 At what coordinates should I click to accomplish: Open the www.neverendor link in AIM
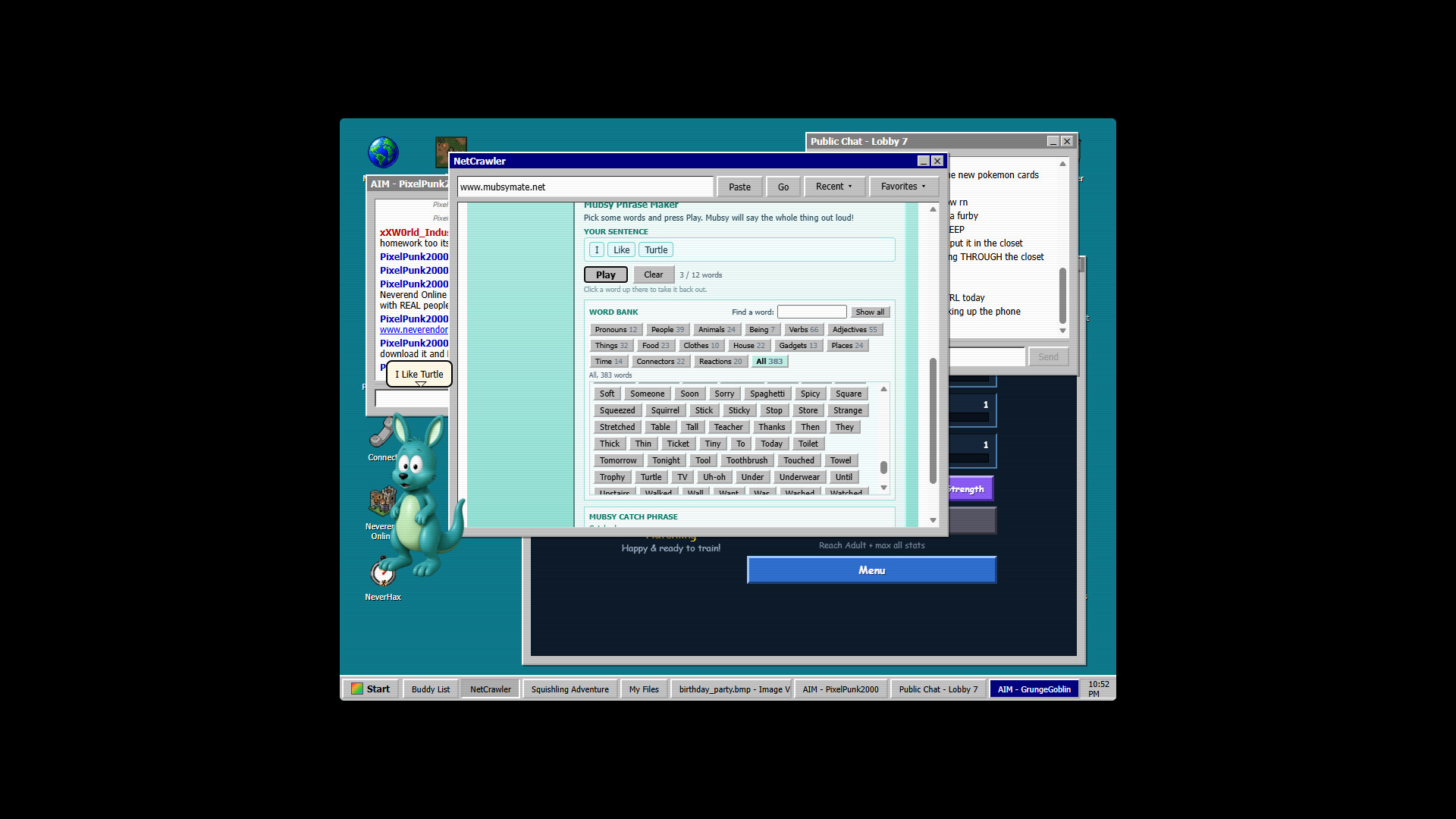point(414,330)
